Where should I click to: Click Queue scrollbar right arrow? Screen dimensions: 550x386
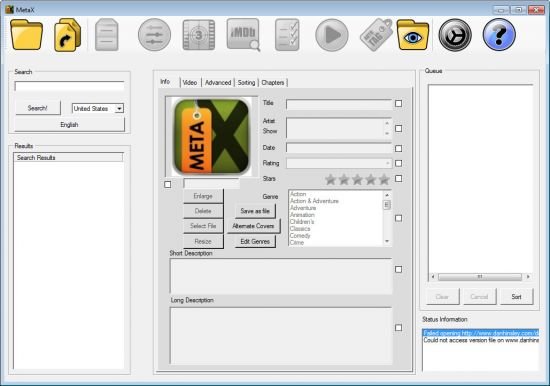tap(528, 277)
